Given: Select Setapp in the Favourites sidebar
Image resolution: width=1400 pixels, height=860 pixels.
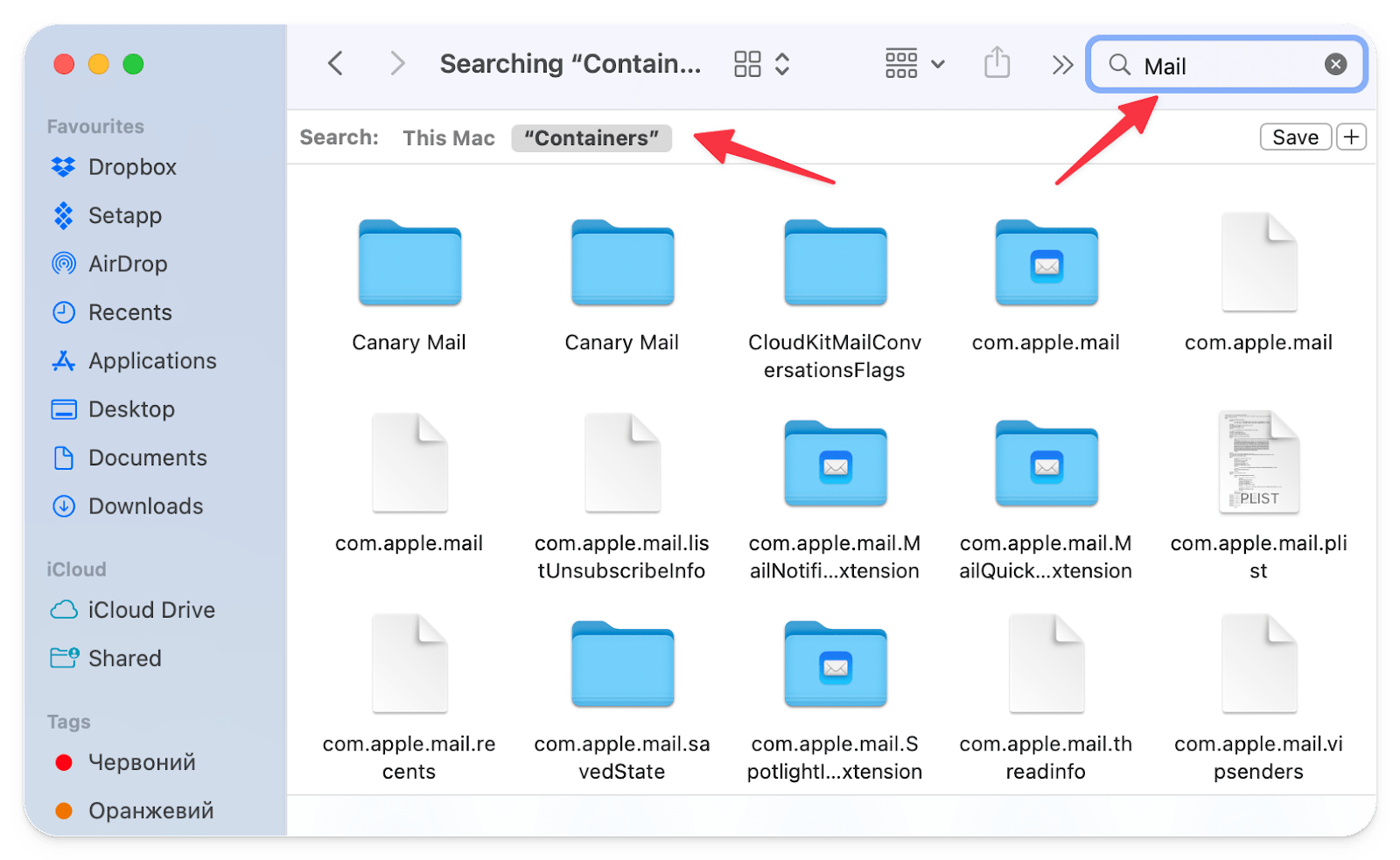Looking at the screenshot, I should (124, 215).
